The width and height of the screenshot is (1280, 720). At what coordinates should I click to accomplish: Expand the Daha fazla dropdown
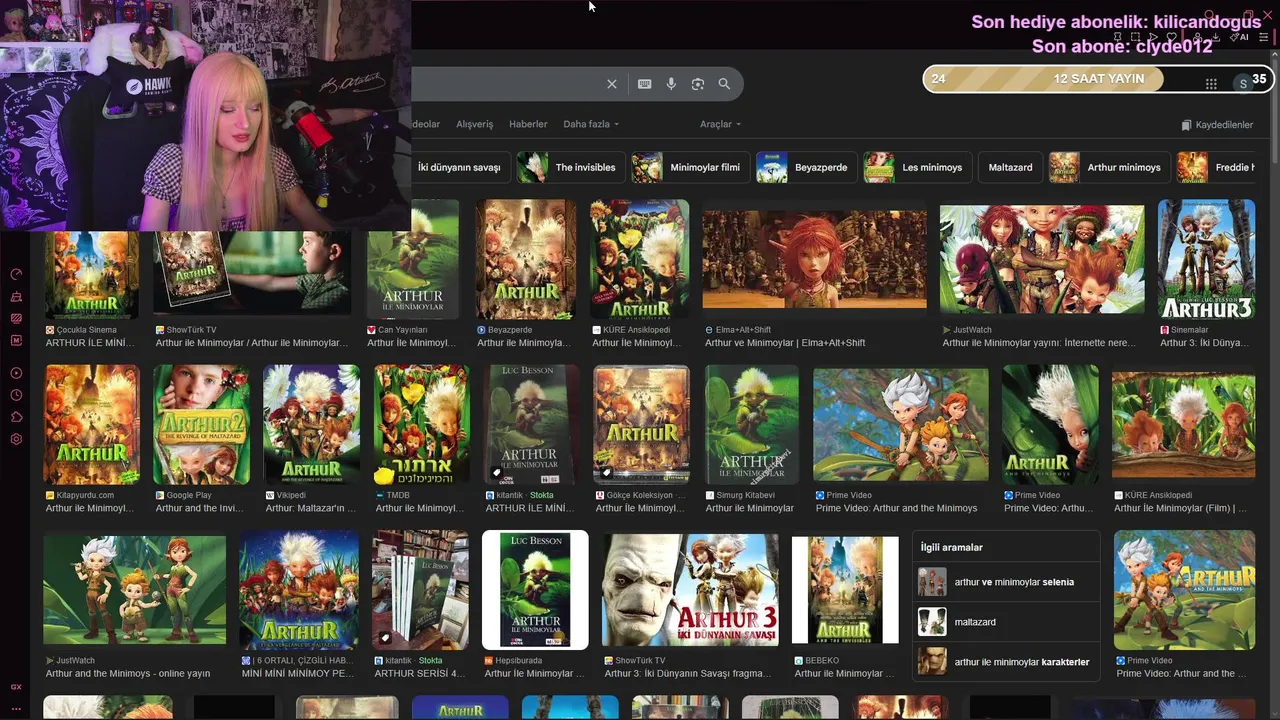[x=591, y=124]
